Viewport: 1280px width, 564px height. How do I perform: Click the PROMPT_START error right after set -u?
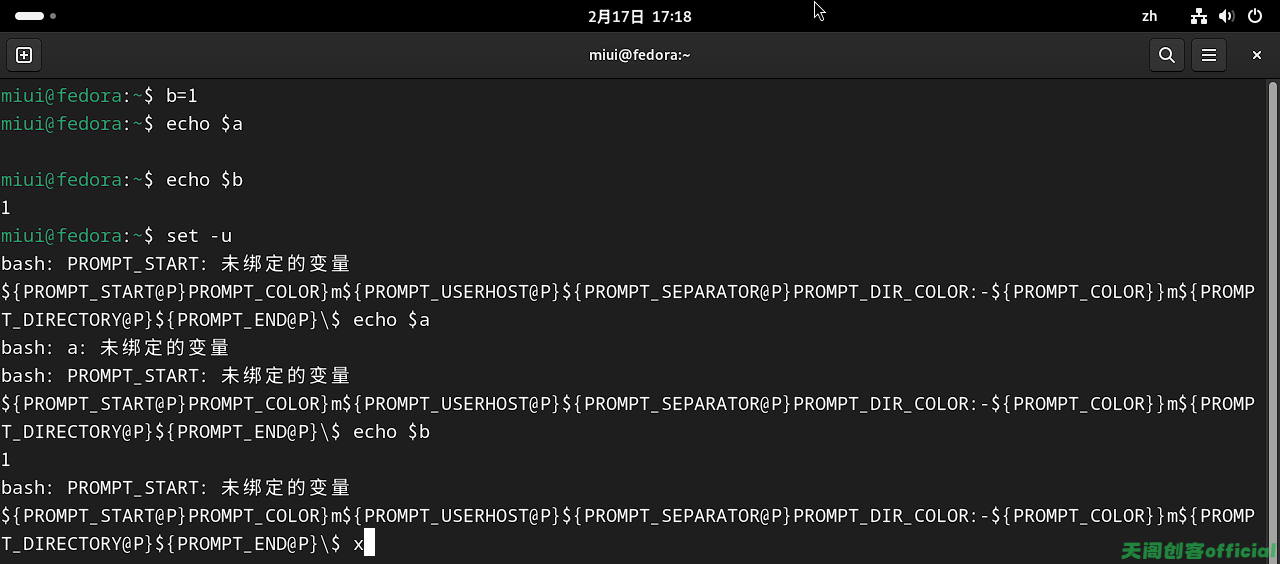[176, 264]
